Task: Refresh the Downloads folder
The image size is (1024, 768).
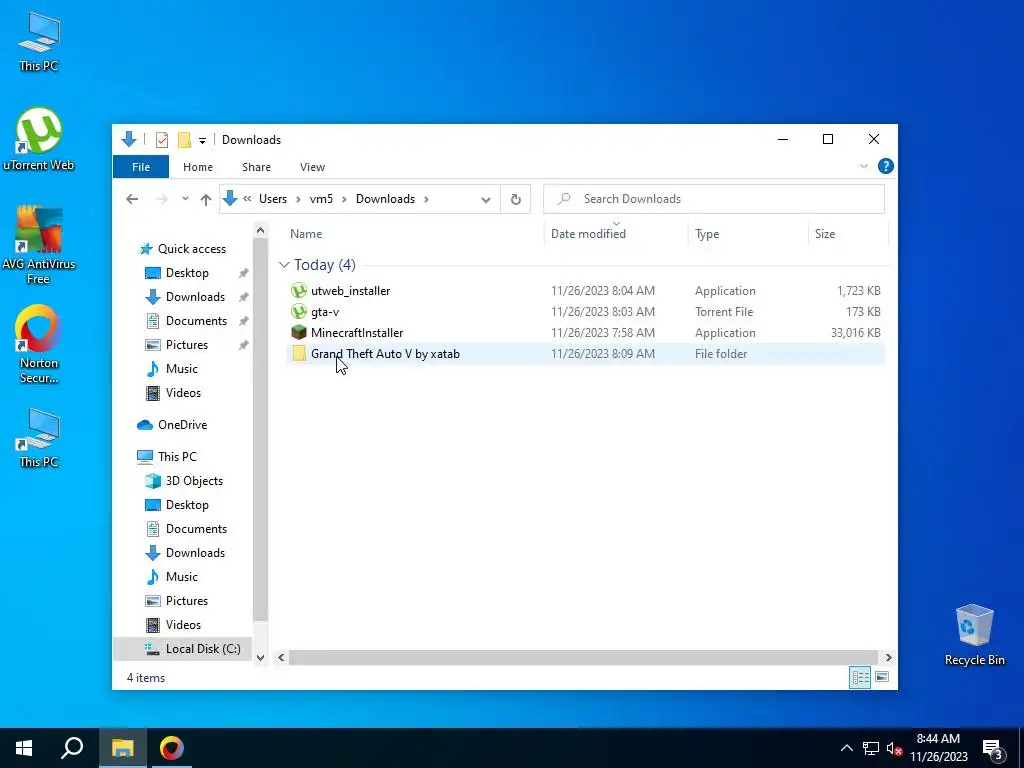Action: [x=515, y=199]
